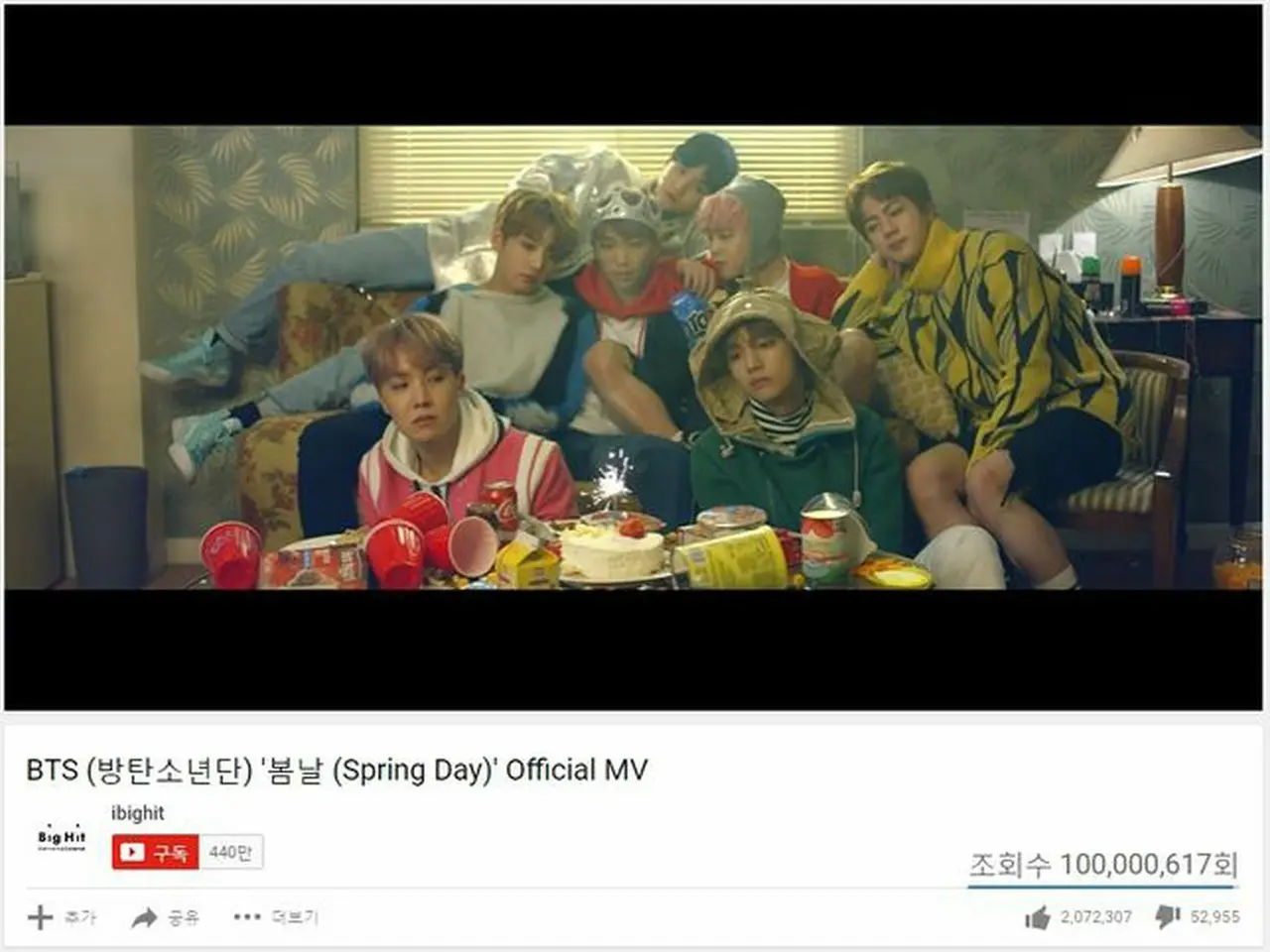
Task: Click the thumbs-down dislike icon
Action: (x=1167, y=917)
